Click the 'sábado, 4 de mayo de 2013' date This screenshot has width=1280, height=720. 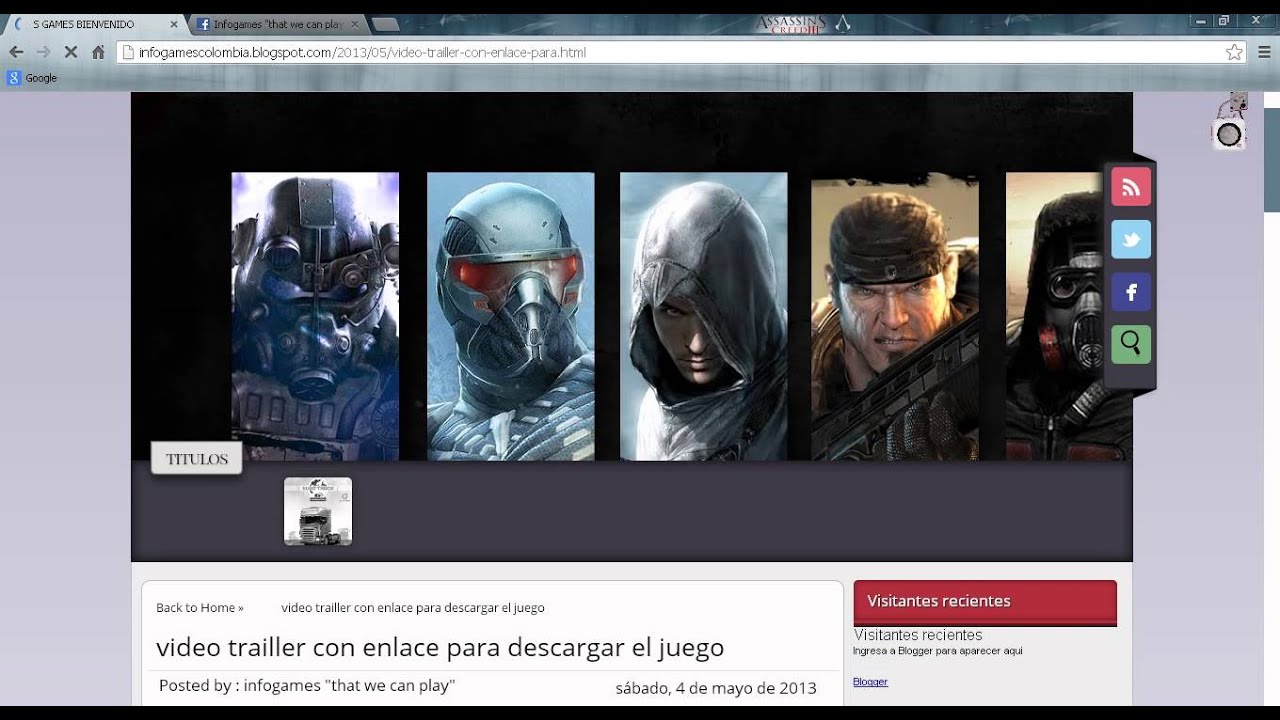click(x=716, y=688)
